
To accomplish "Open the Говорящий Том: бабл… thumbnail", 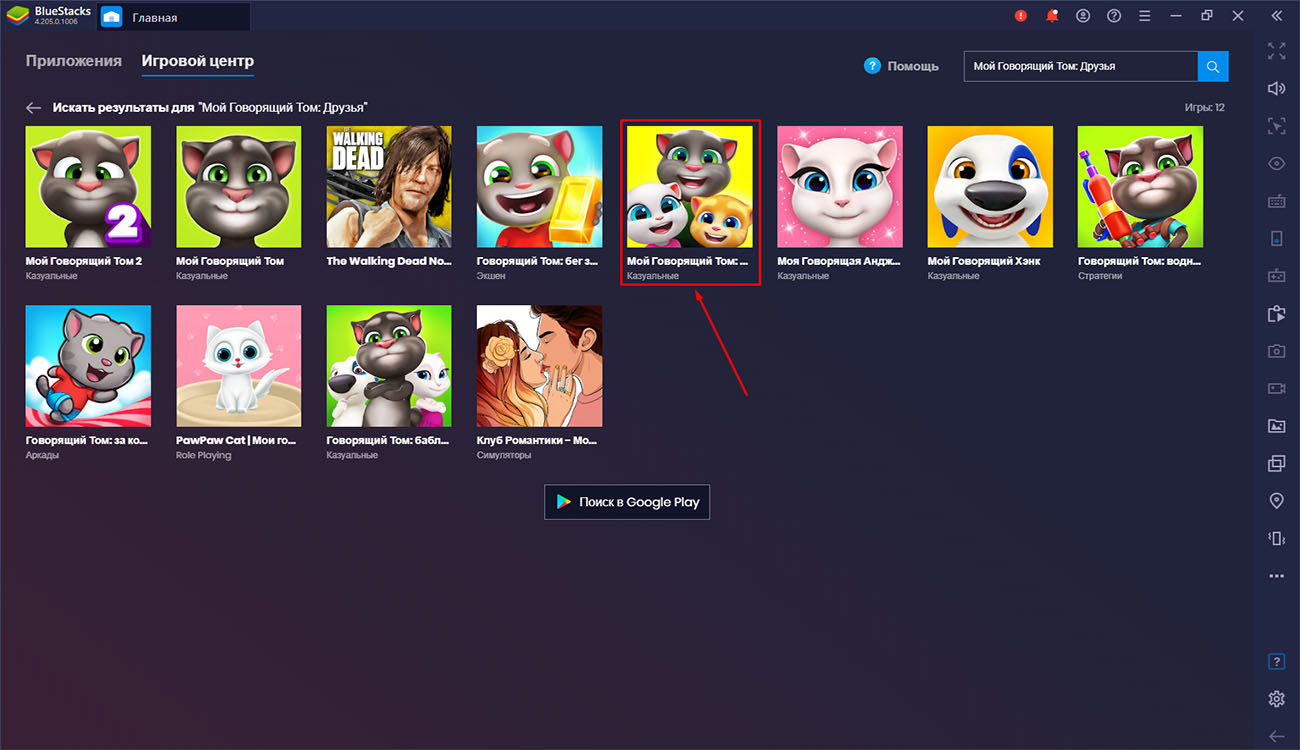I will (389, 366).
